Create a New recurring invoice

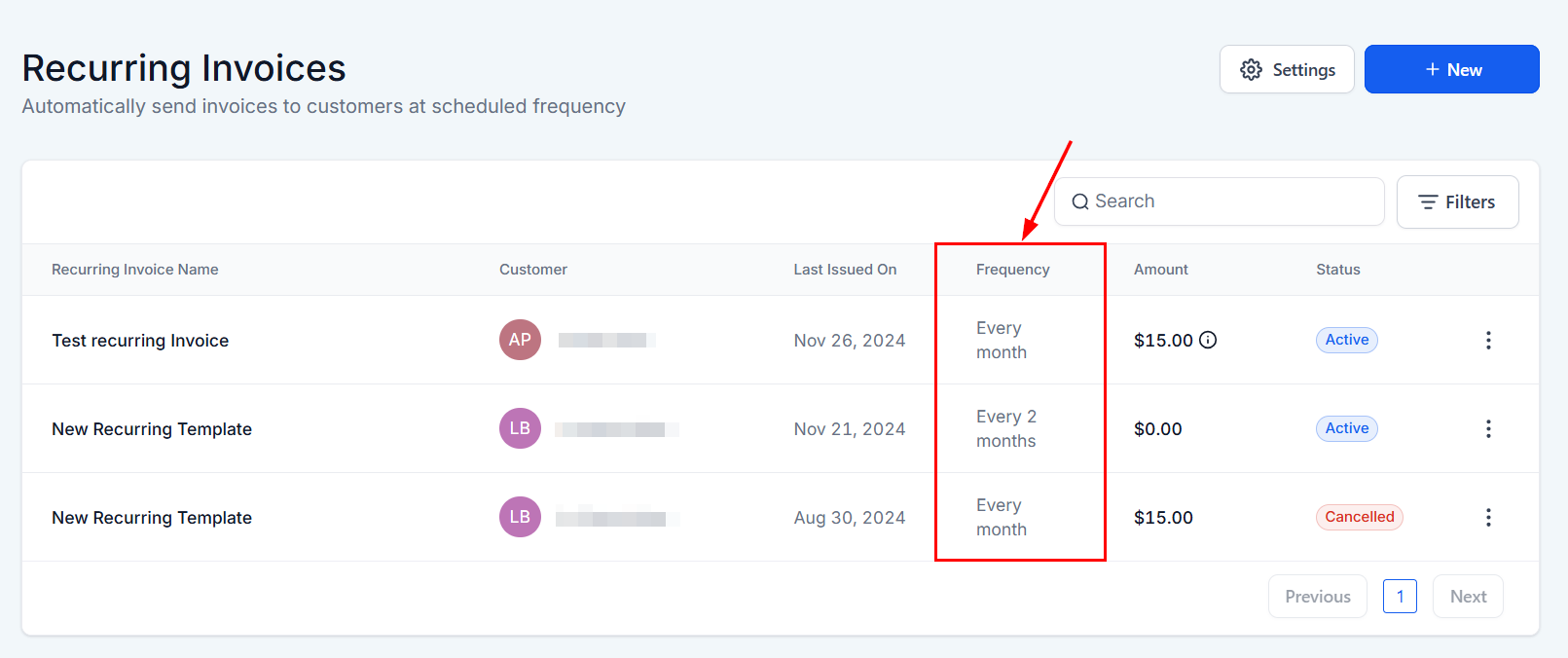(x=1451, y=69)
